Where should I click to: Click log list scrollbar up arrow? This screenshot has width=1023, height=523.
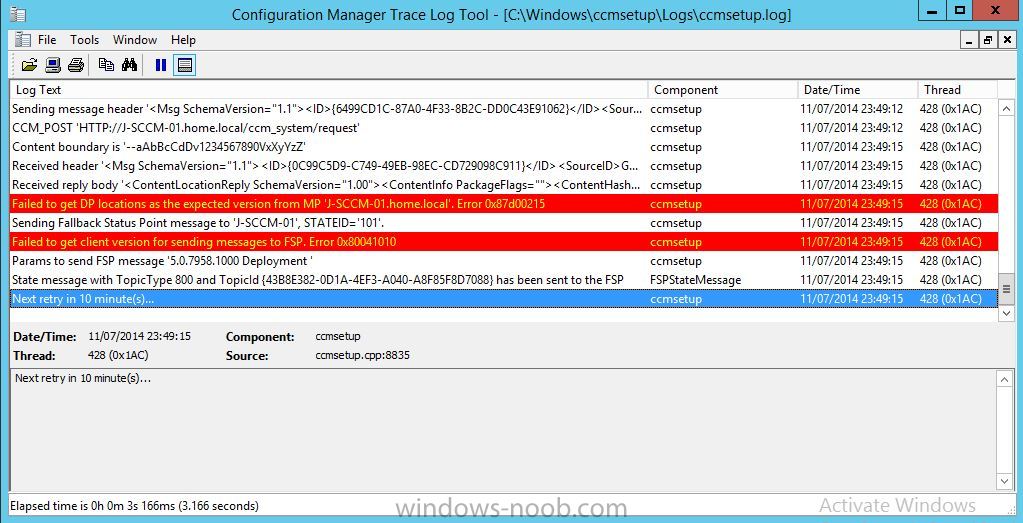click(1006, 108)
